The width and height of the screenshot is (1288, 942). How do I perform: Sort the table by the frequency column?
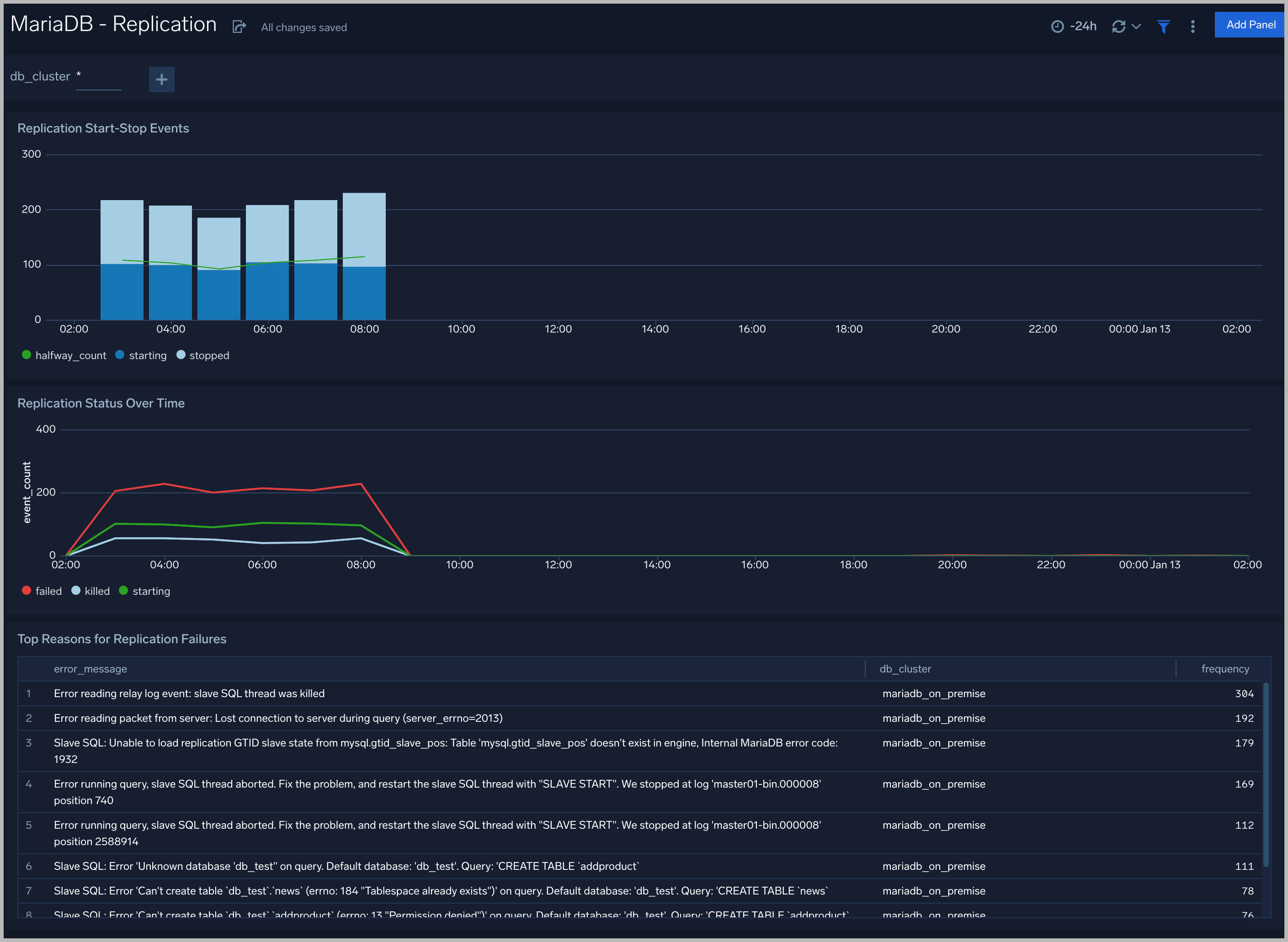point(1225,668)
